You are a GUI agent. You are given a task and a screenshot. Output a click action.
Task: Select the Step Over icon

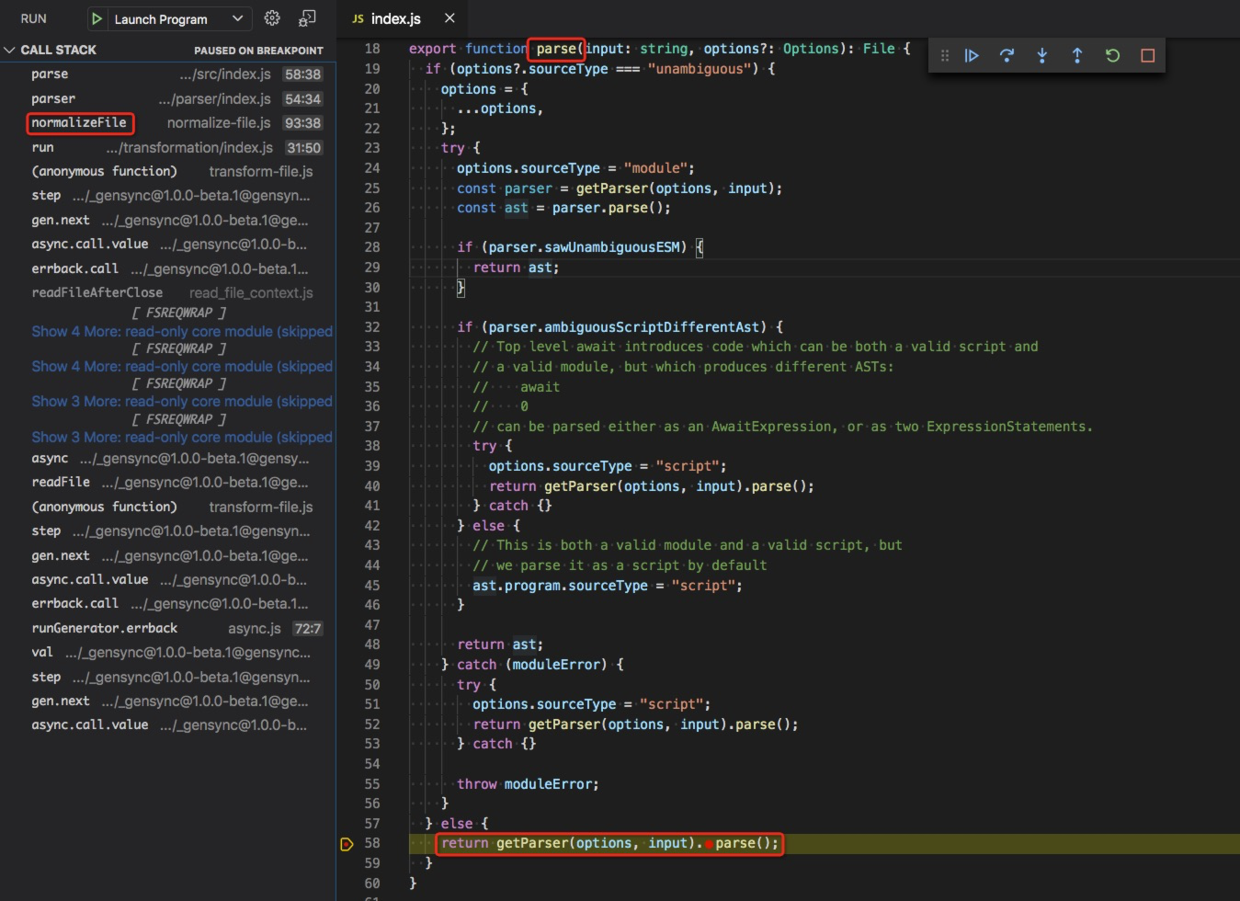pyautogui.click(x=1006, y=55)
